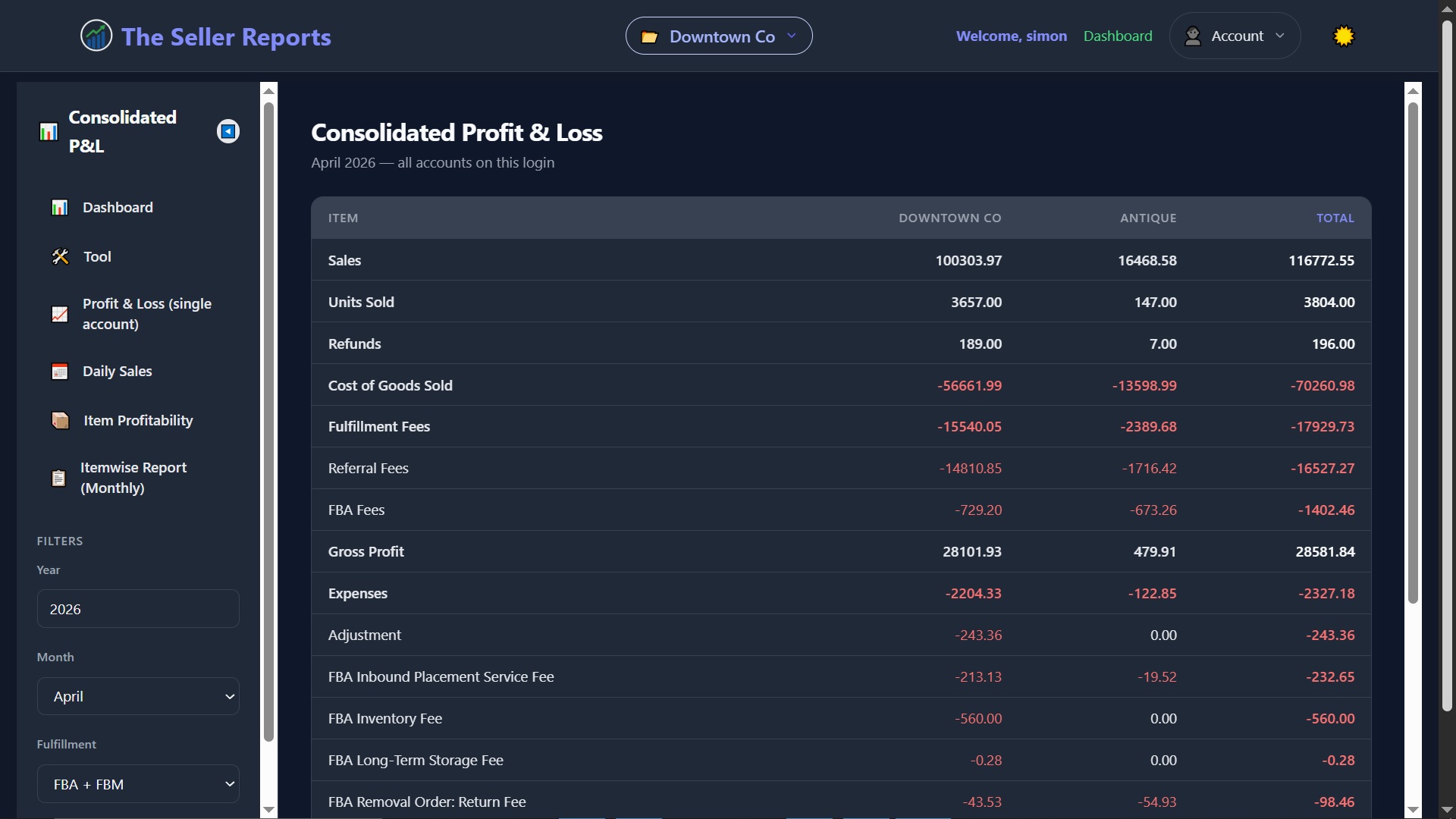Click the DOWNTOWN CO column header
The width and height of the screenshot is (1456, 819).
pos(950,218)
